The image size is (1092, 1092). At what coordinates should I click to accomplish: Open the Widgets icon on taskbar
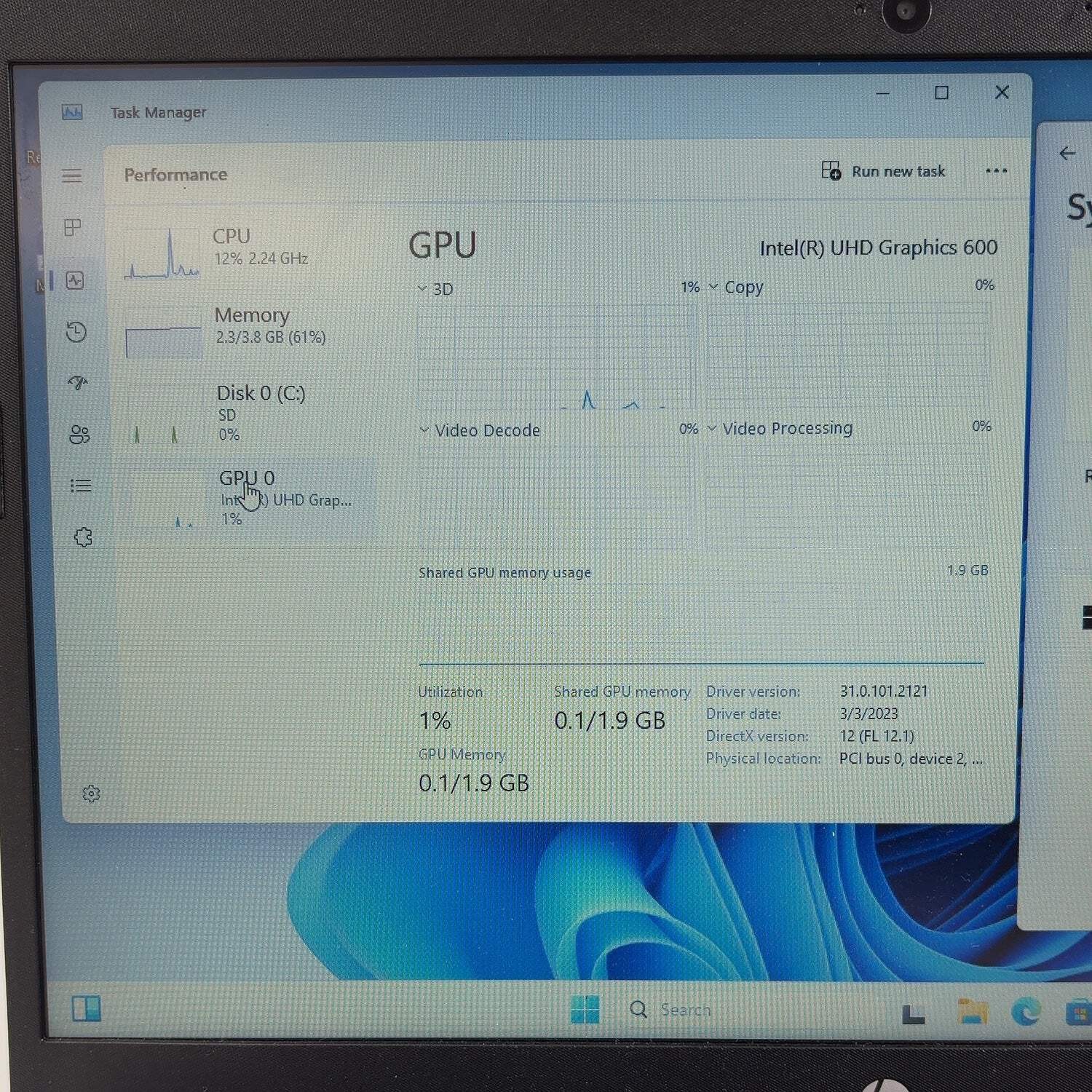click(86, 1009)
